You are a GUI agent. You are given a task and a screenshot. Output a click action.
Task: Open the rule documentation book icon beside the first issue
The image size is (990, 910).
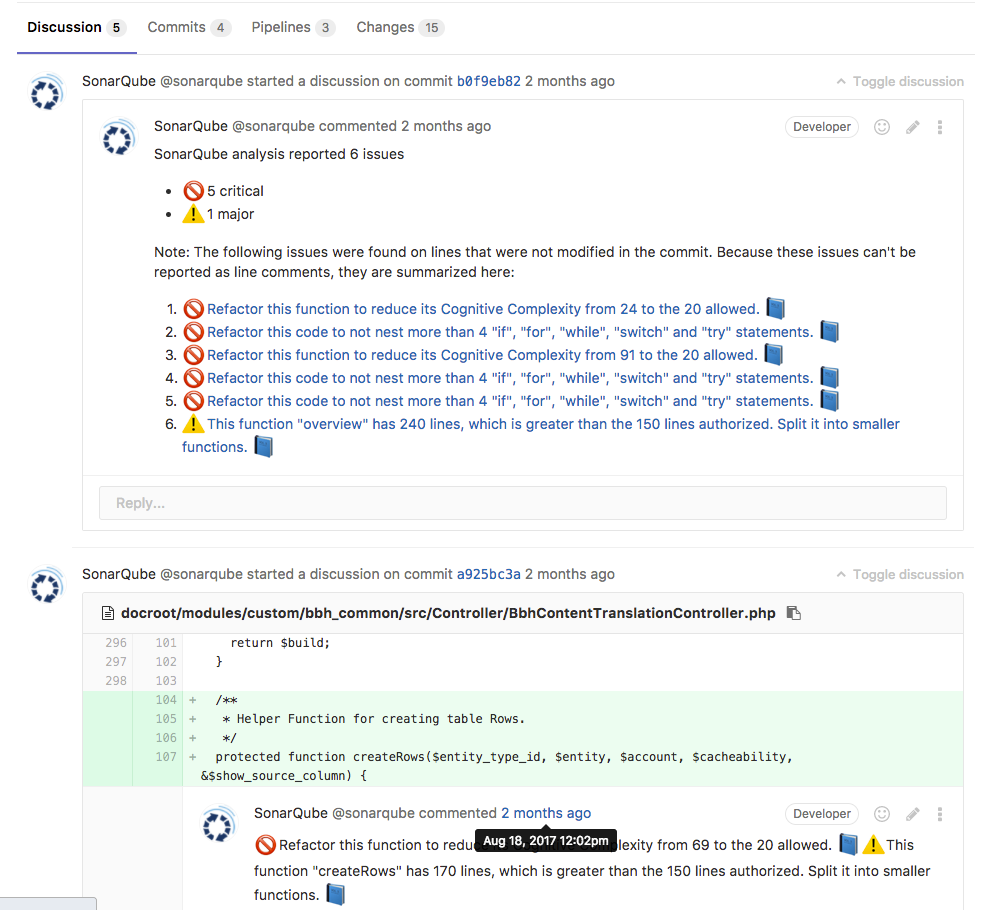click(x=775, y=308)
